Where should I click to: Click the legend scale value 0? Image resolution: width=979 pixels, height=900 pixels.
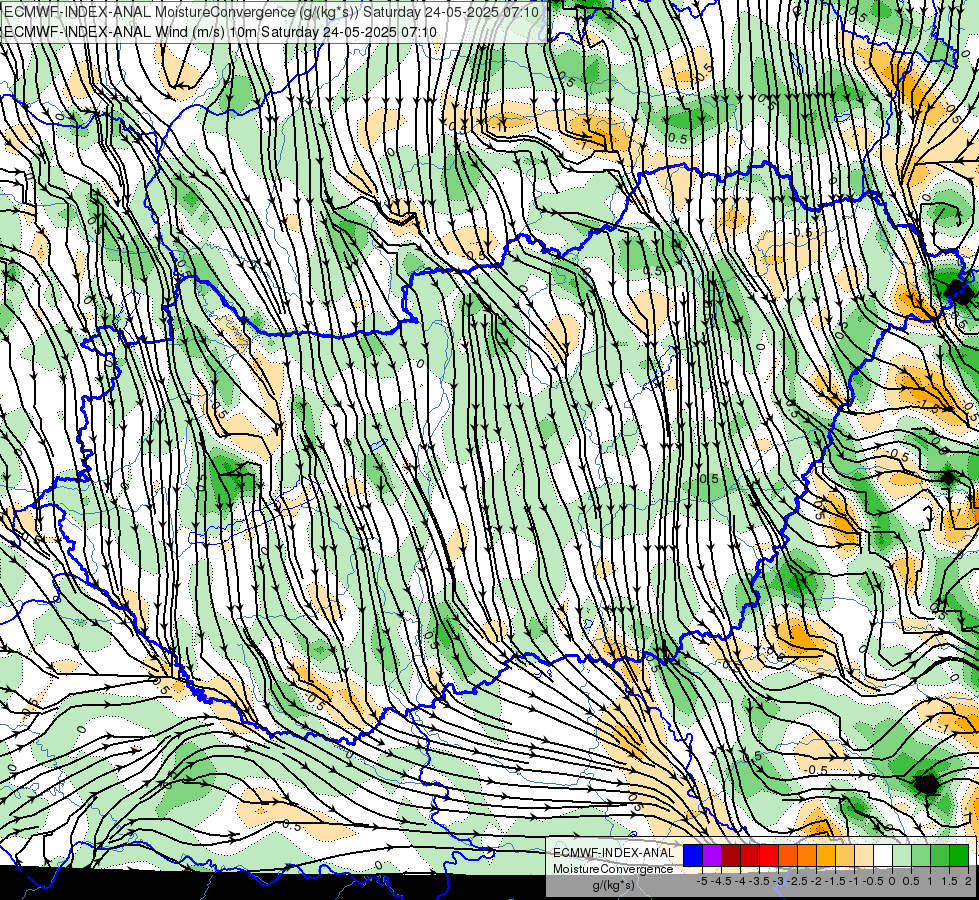point(892,881)
